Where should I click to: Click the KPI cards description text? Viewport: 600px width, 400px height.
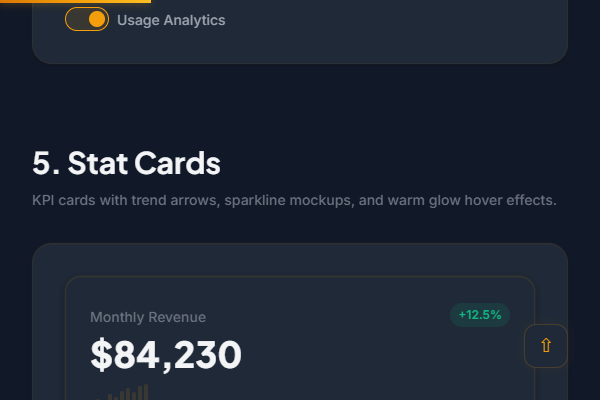click(294, 200)
